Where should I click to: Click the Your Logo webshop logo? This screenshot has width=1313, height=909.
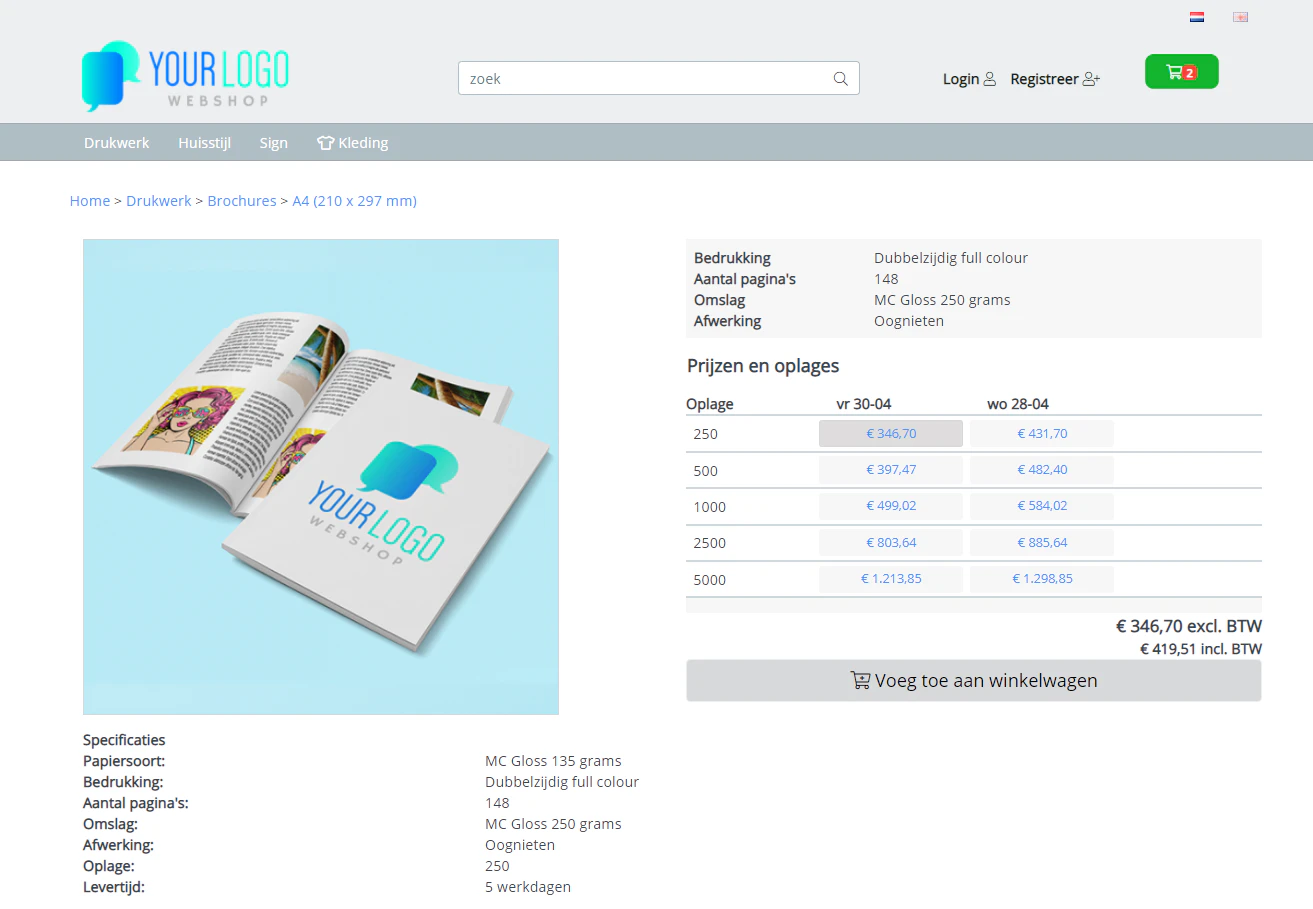[185, 75]
